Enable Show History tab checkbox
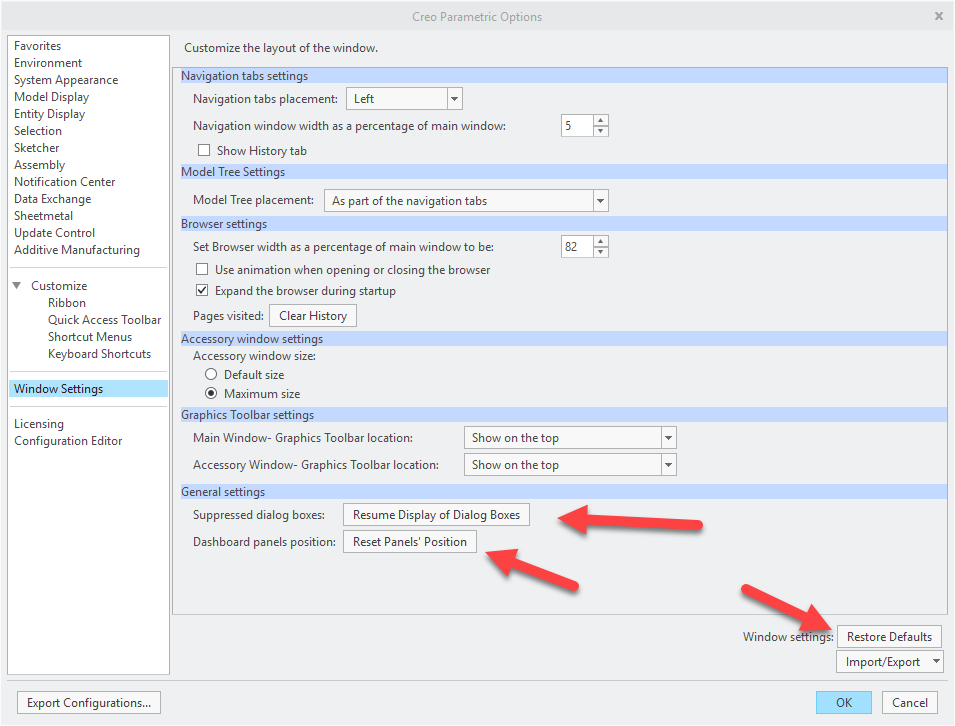The image size is (955, 726). click(x=204, y=150)
